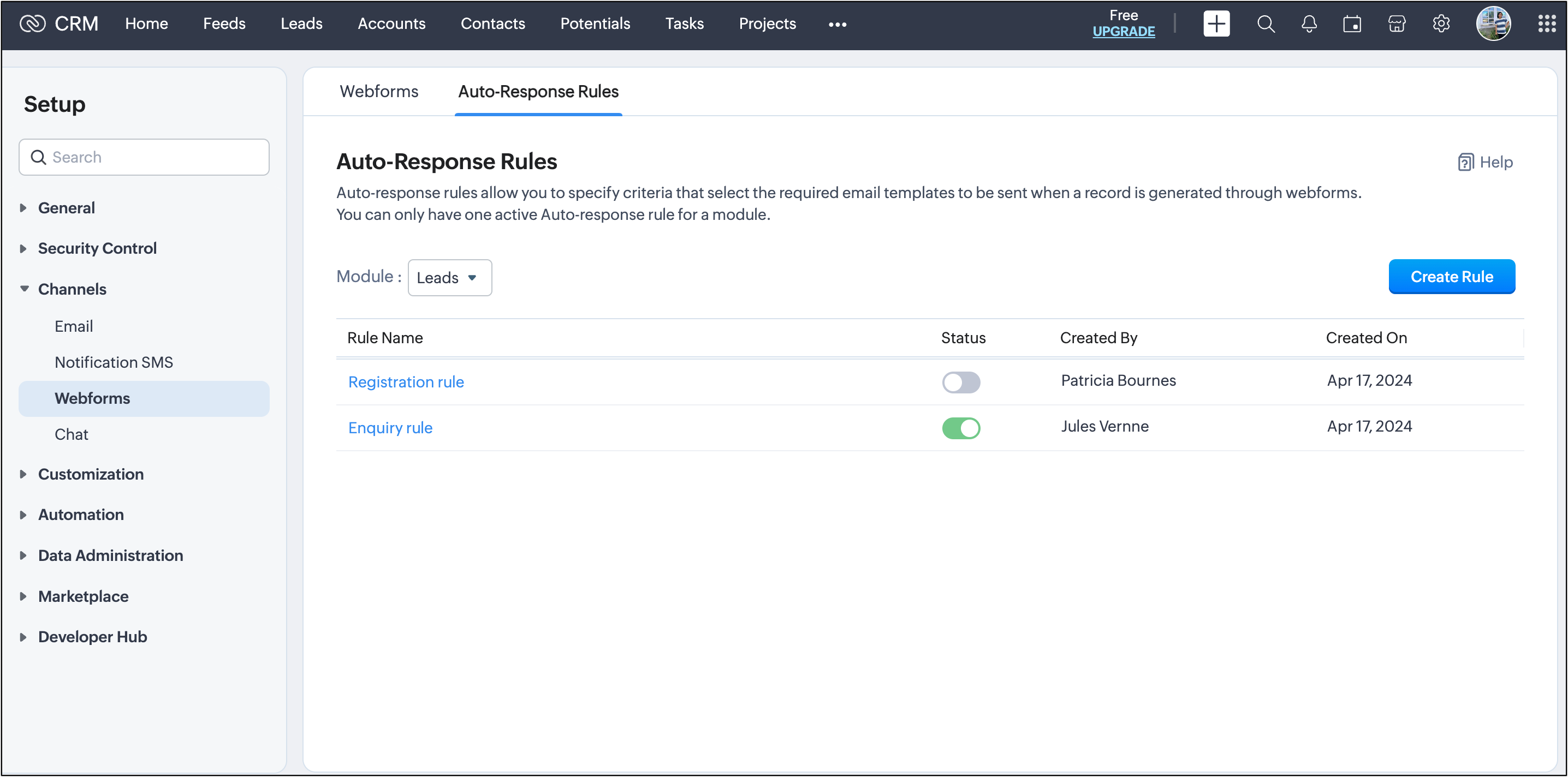Open the Leads module dropdown
This screenshot has height=777, width=1568.
coord(449,278)
